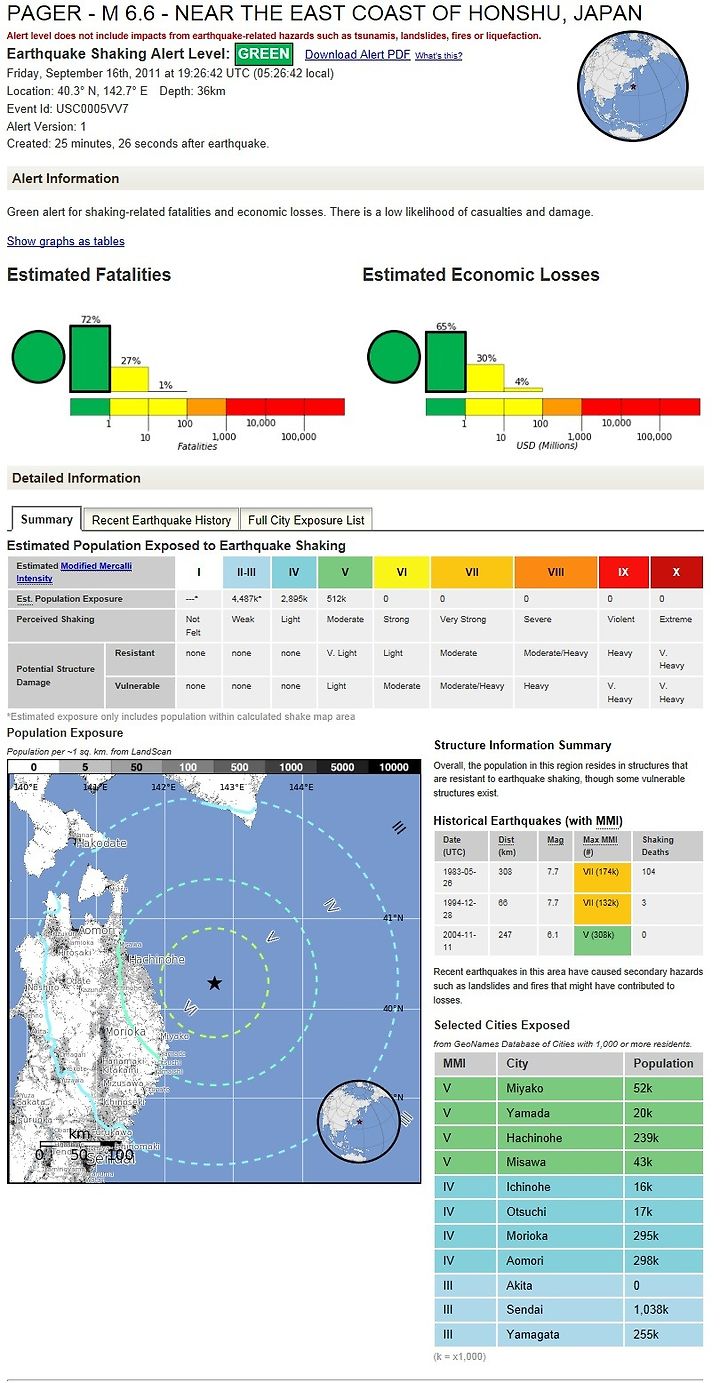Click the Event Id USC0005VV7 text

pyautogui.click(x=68, y=108)
